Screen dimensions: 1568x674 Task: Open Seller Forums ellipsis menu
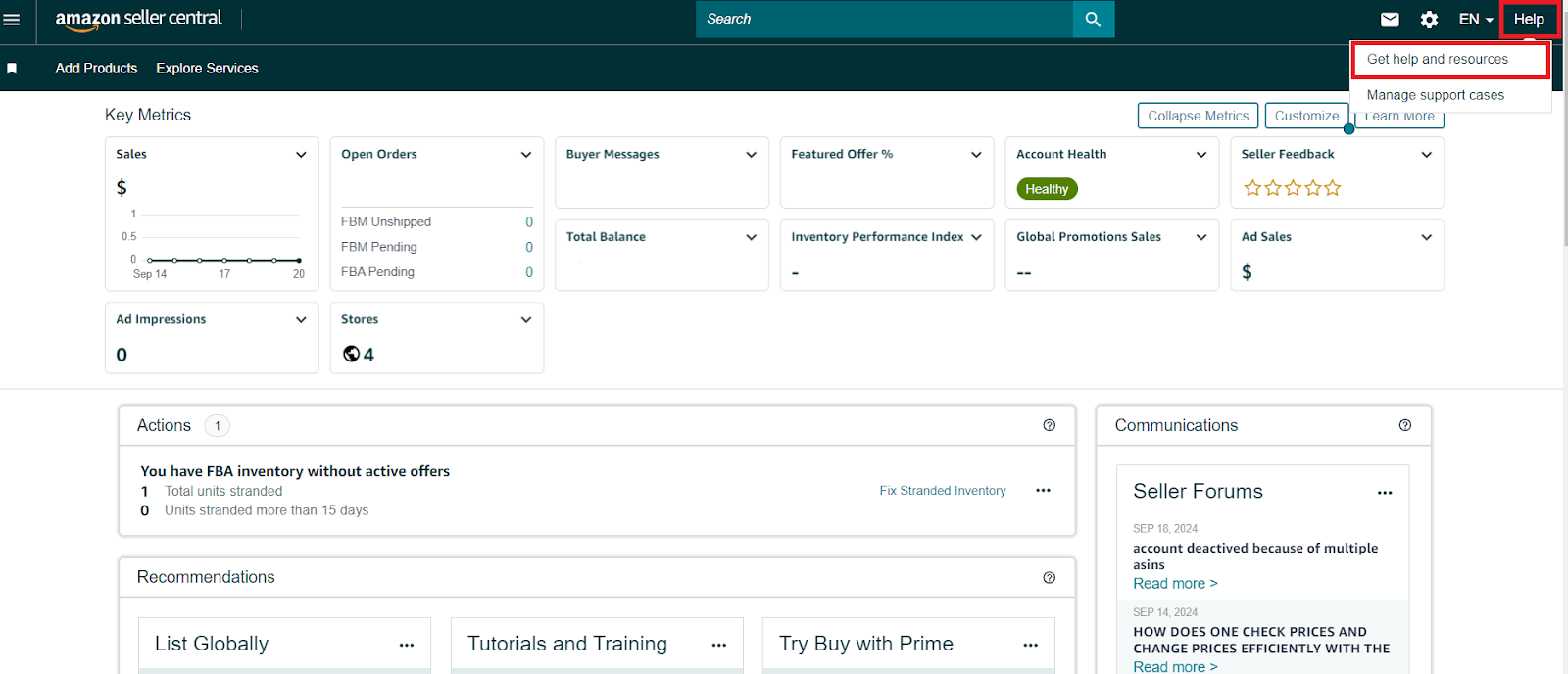click(x=1385, y=493)
